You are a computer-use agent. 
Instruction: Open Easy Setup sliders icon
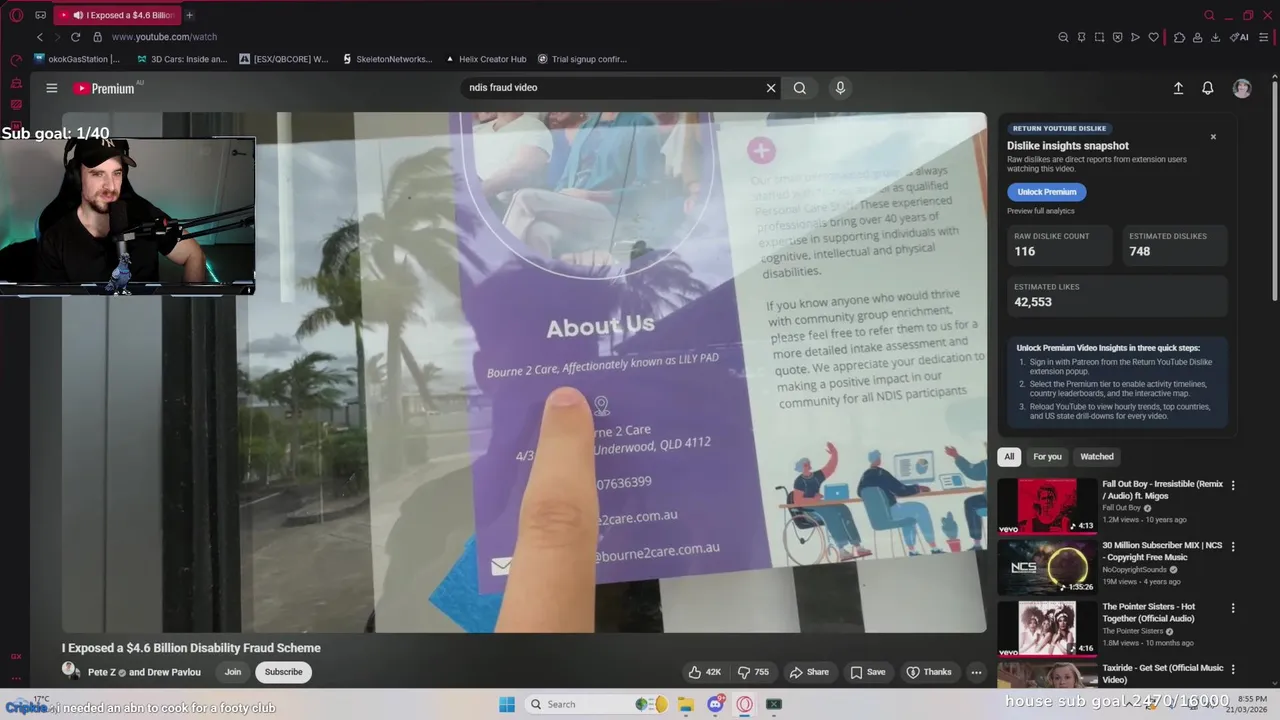1265,37
